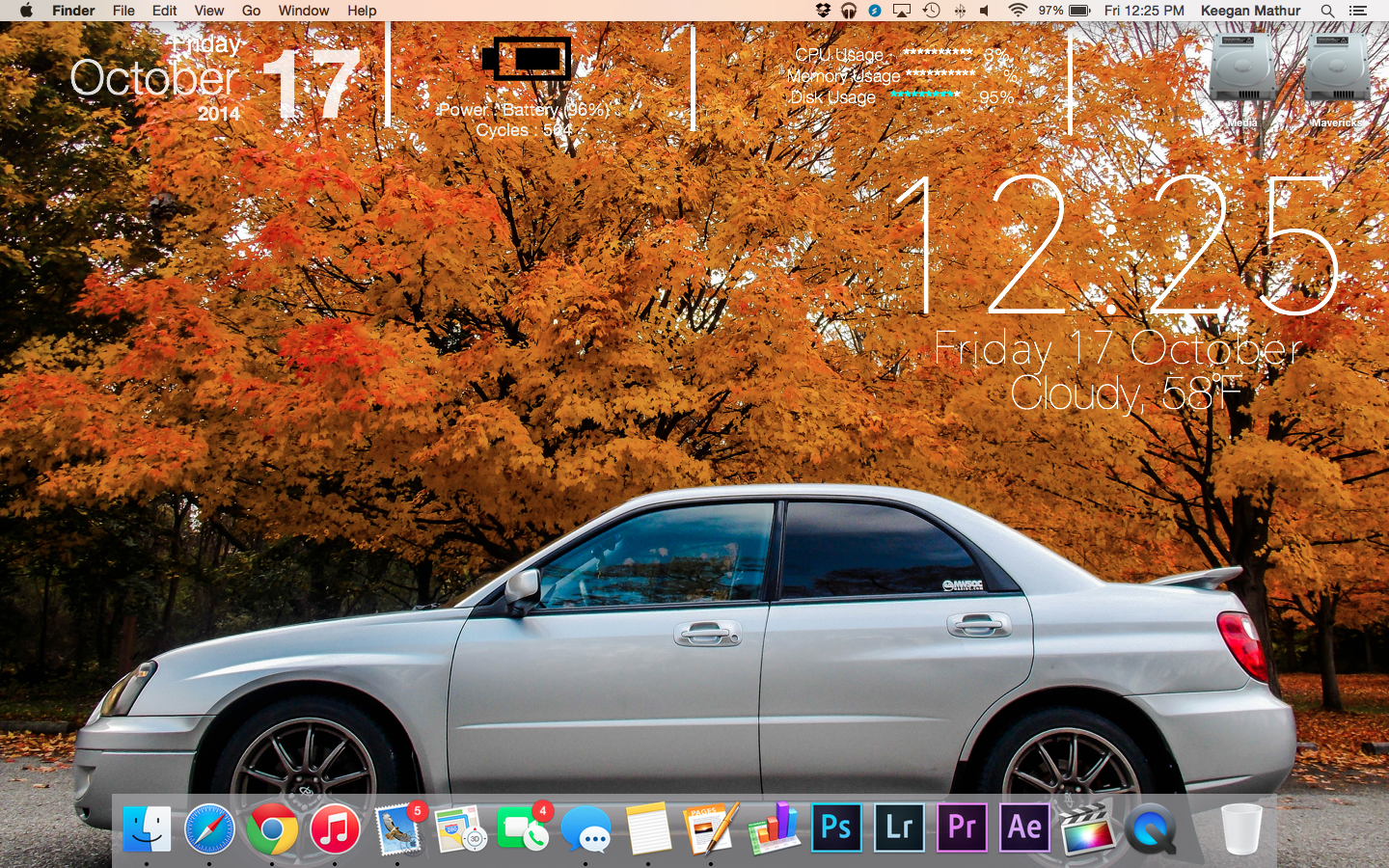Image resolution: width=1389 pixels, height=868 pixels.
Task: Launch QuickTime Player from the Dock
Action: point(1150,829)
